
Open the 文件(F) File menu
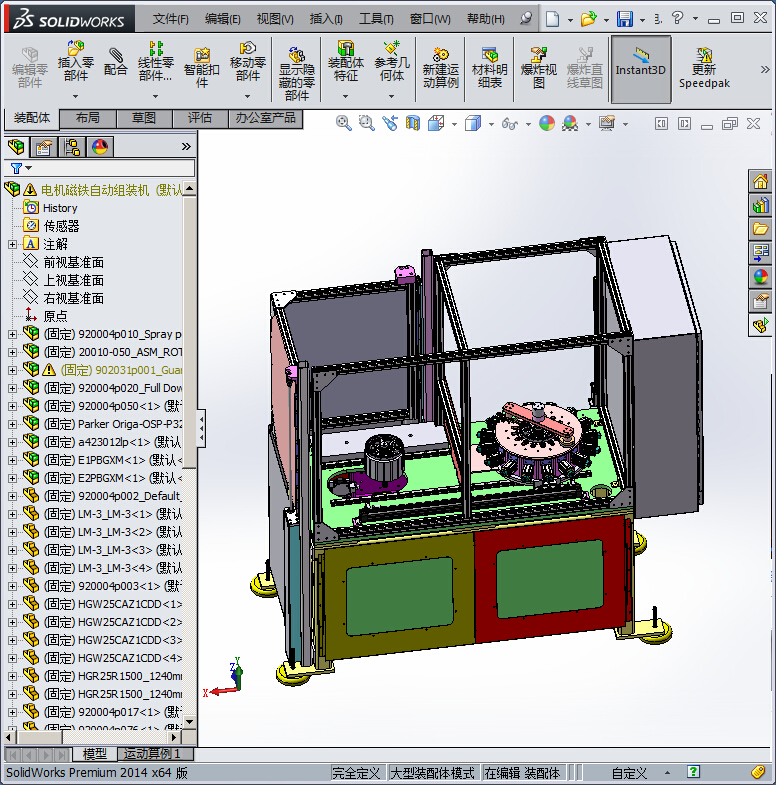click(x=170, y=19)
